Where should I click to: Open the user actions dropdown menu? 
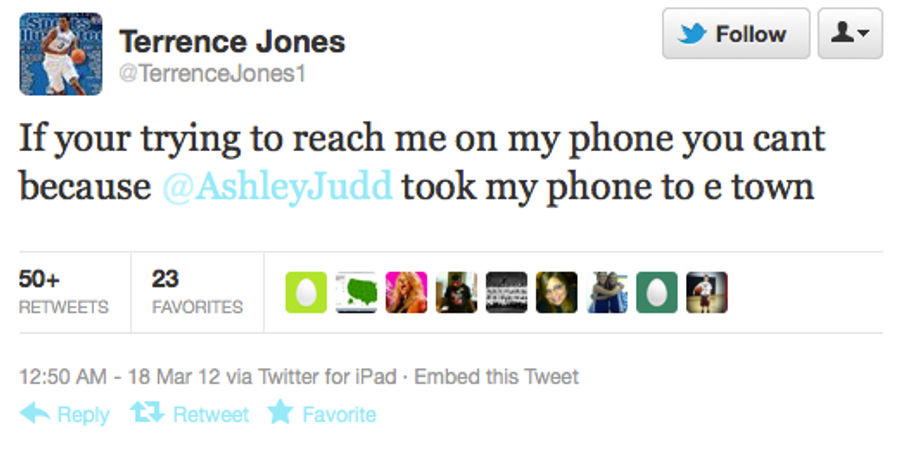tap(850, 34)
